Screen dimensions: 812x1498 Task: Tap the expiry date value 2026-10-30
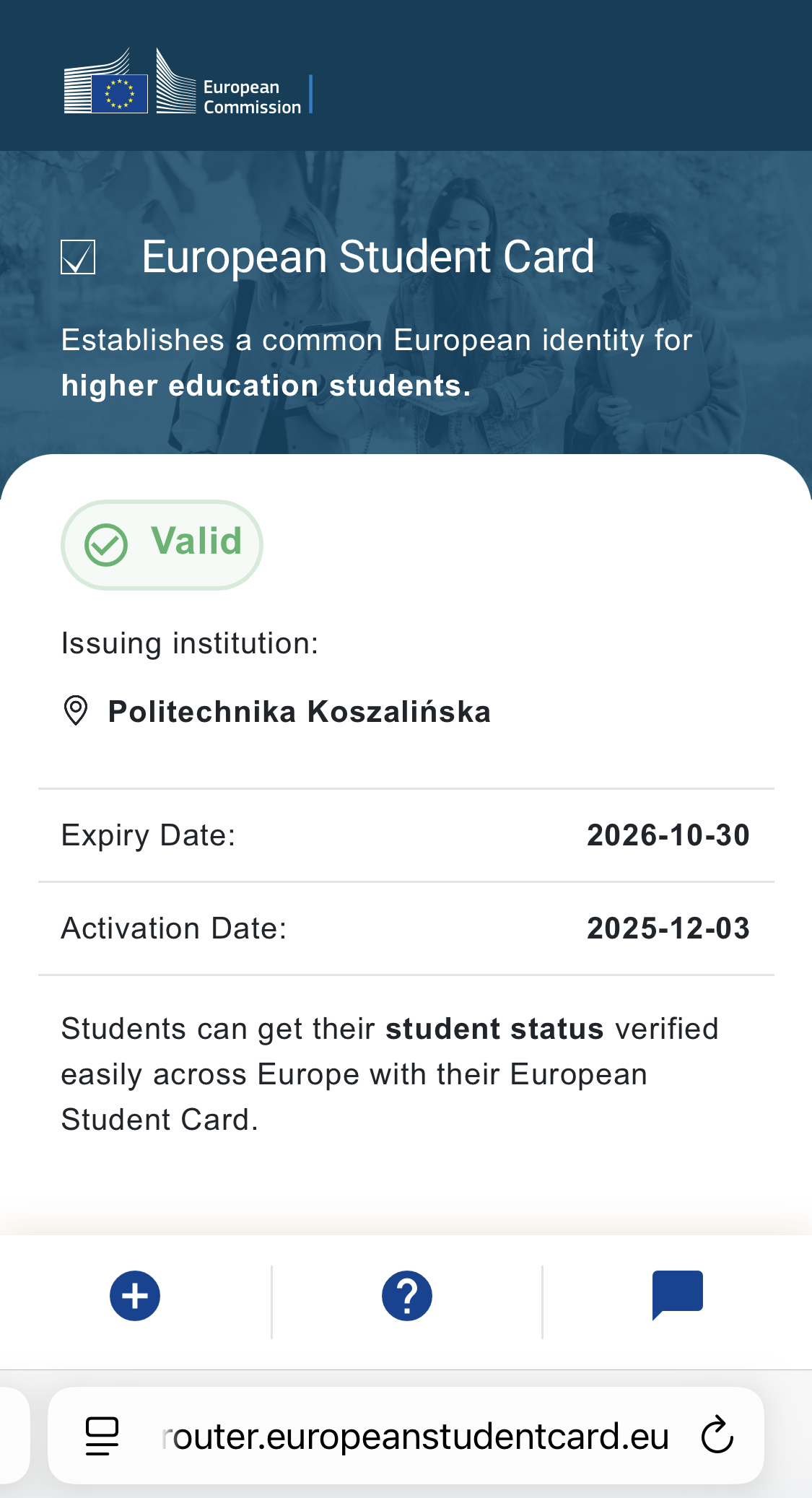668,835
